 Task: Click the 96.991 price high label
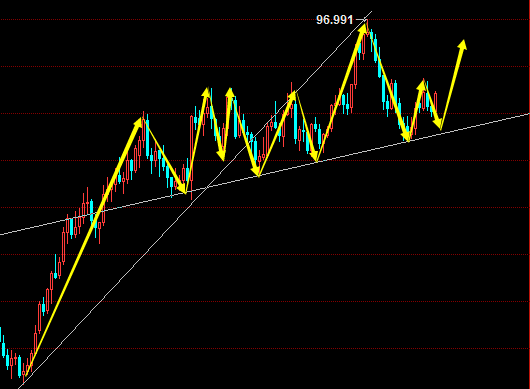click(x=334, y=20)
